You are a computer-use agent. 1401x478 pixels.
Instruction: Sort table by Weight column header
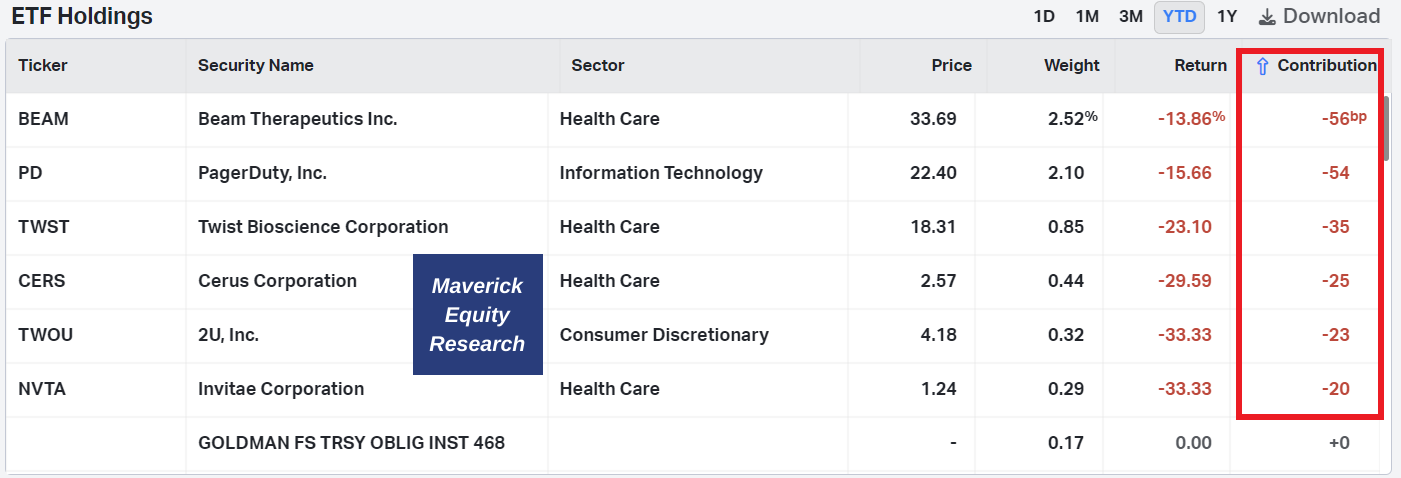pyautogui.click(x=1071, y=65)
